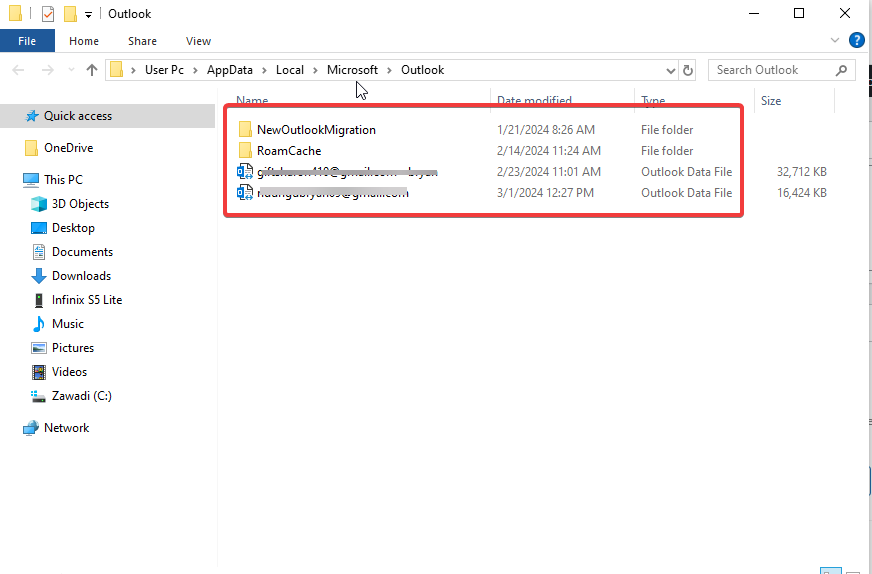Image resolution: width=872 pixels, height=574 pixels.
Task: Click AppData in the breadcrumb path
Action: (228, 70)
